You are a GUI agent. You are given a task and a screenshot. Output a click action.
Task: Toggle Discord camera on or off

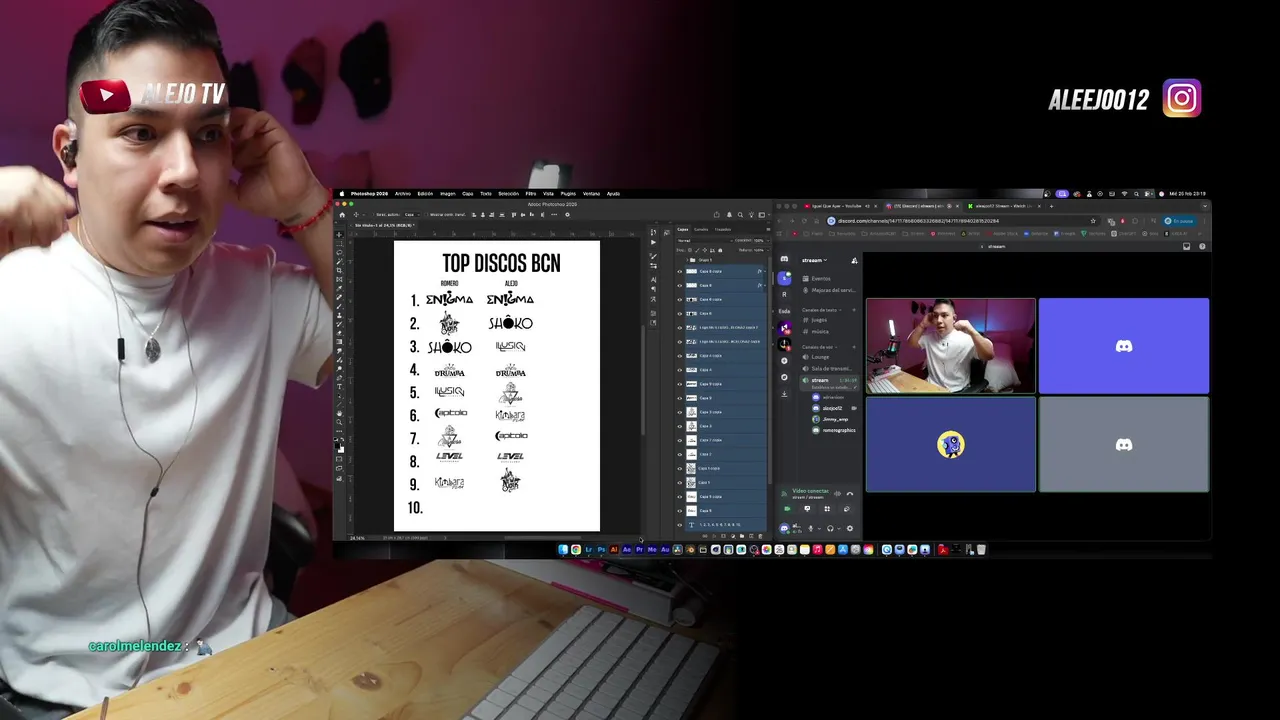(787, 509)
